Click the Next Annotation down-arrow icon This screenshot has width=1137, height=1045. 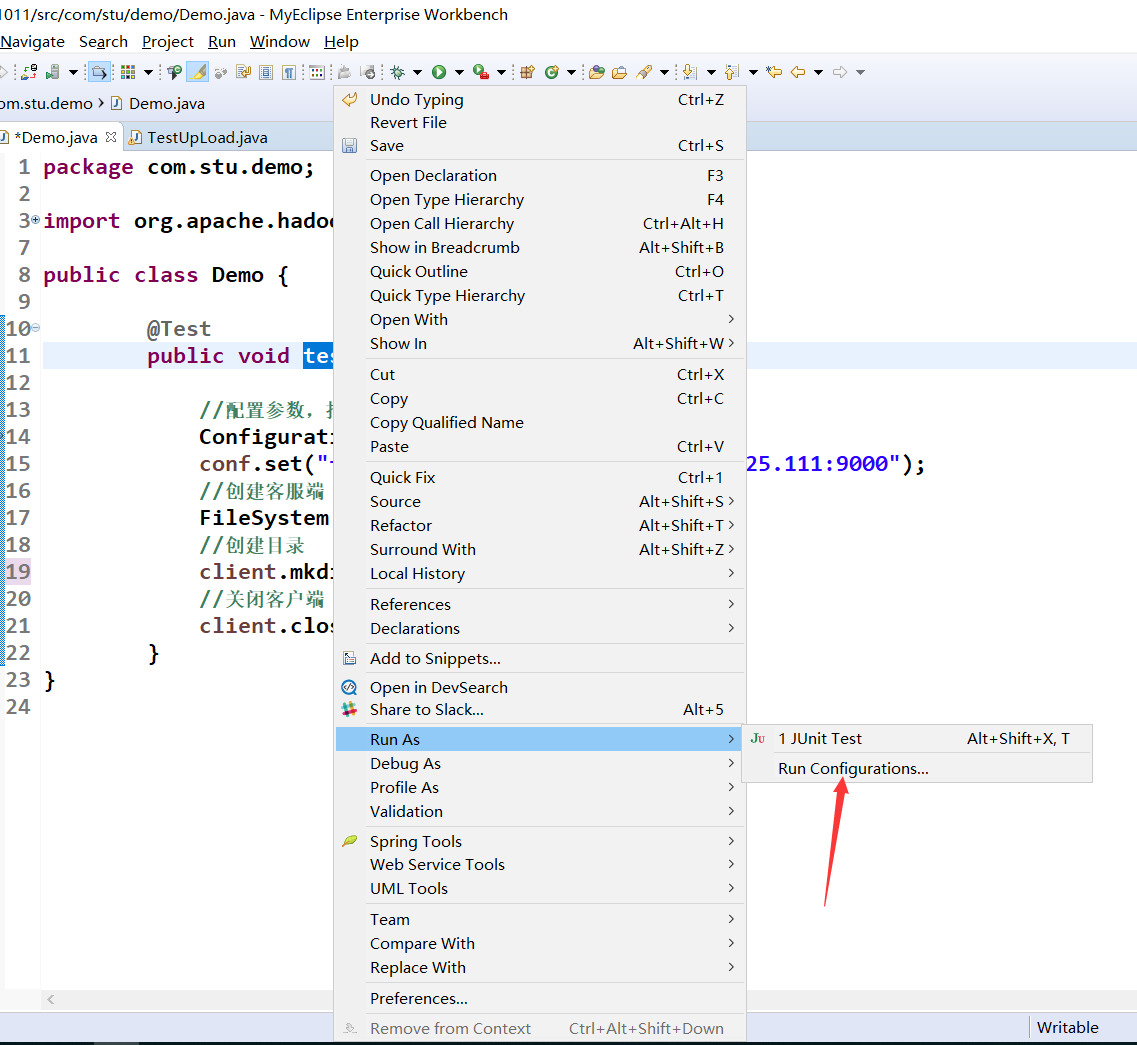tap(690, 72)
